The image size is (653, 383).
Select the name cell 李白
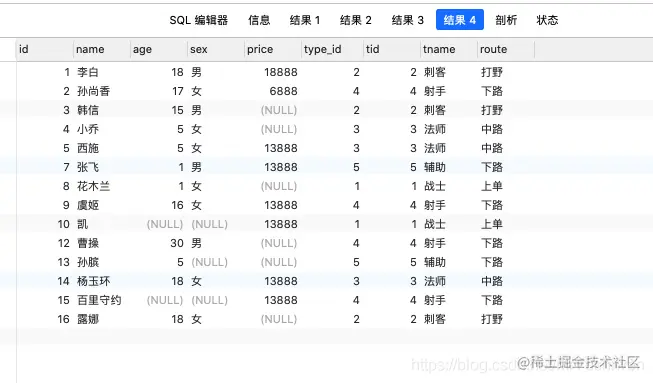pos(88,72)
